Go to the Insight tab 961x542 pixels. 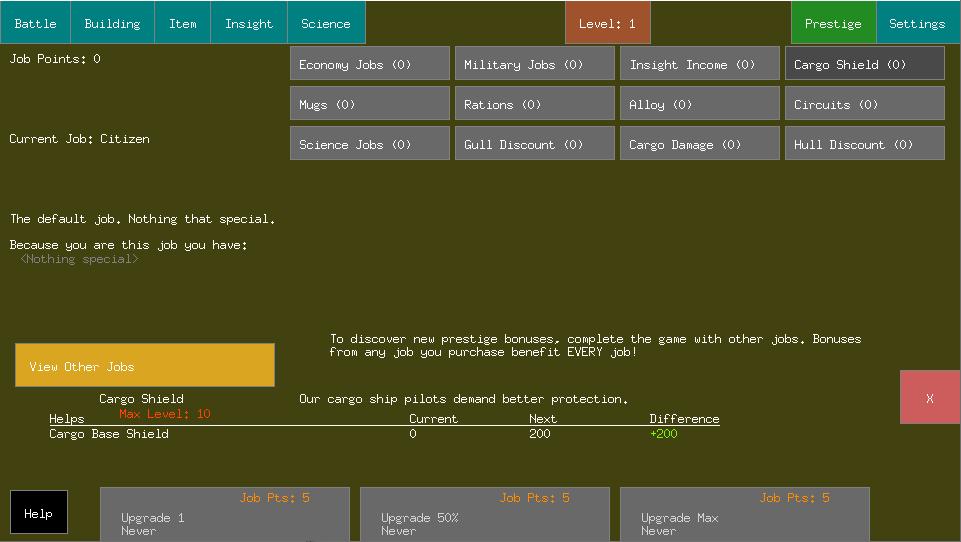[x=249, y=23]
